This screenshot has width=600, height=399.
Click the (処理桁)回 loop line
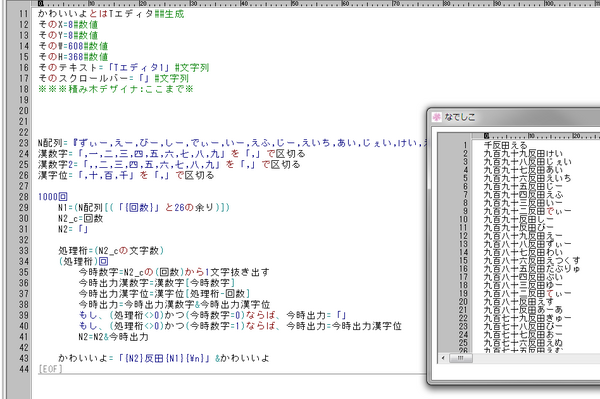83,261
